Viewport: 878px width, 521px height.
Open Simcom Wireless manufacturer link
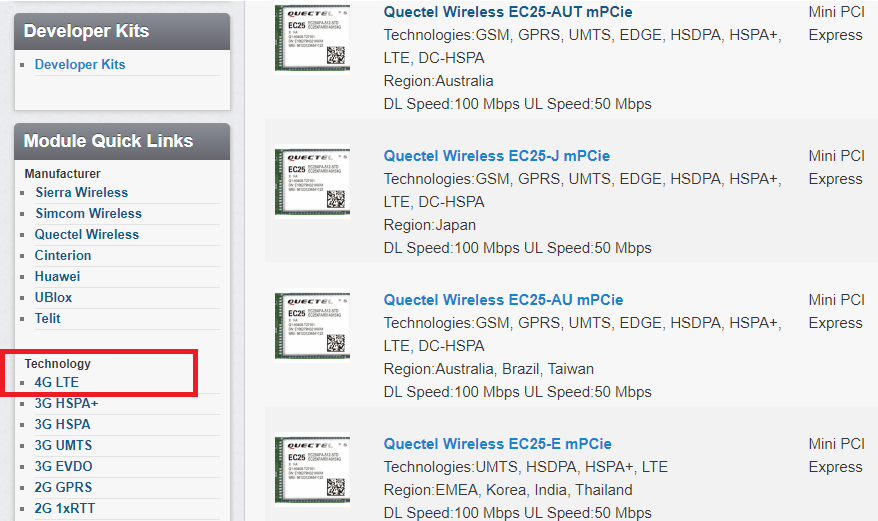[88, 213]
